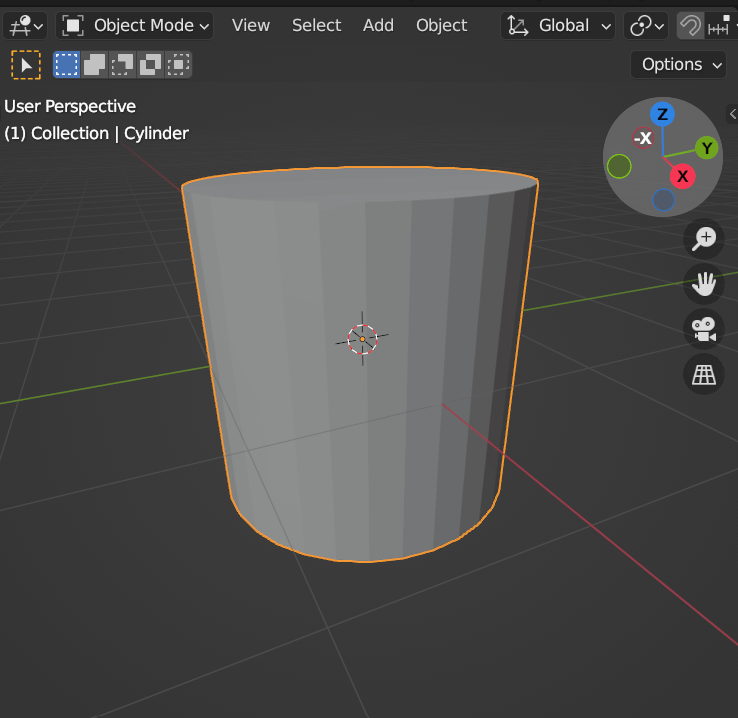Image resolution: width=738 pixels, height=718 pixels.
Task: Open the Object menu
Action: point(441,25)
